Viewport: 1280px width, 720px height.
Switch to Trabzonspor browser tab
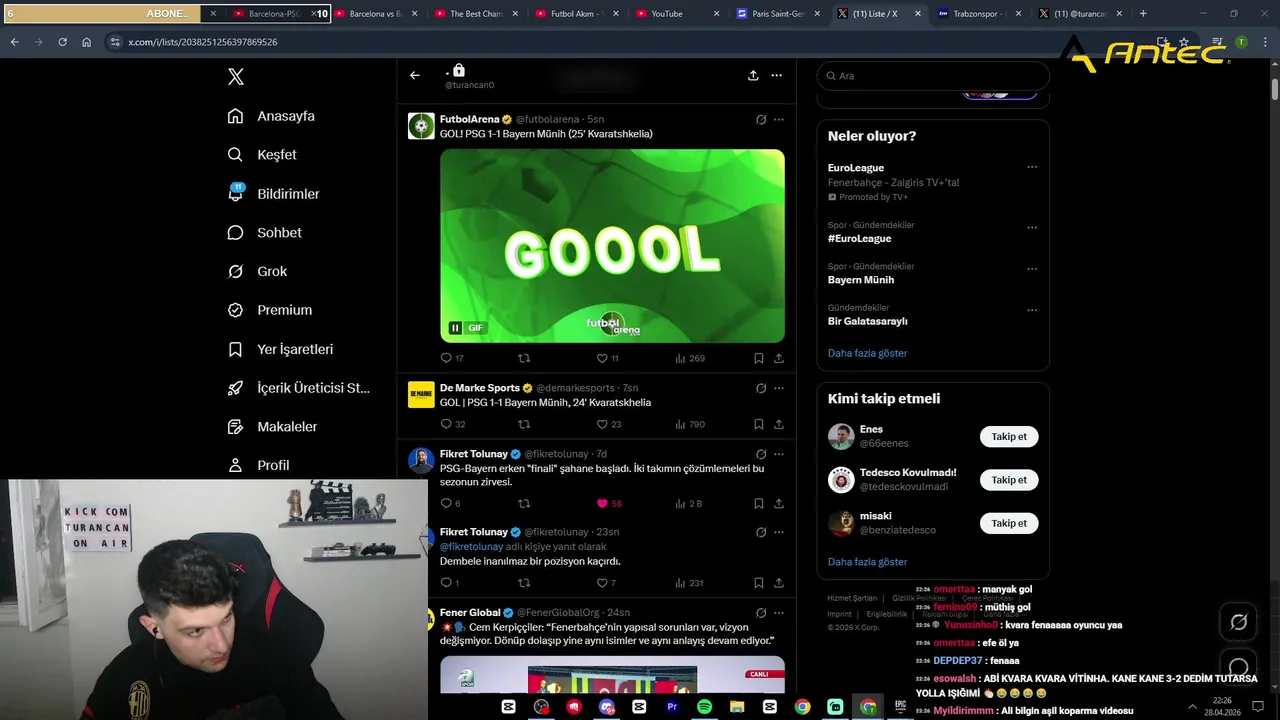click(979, 14)
